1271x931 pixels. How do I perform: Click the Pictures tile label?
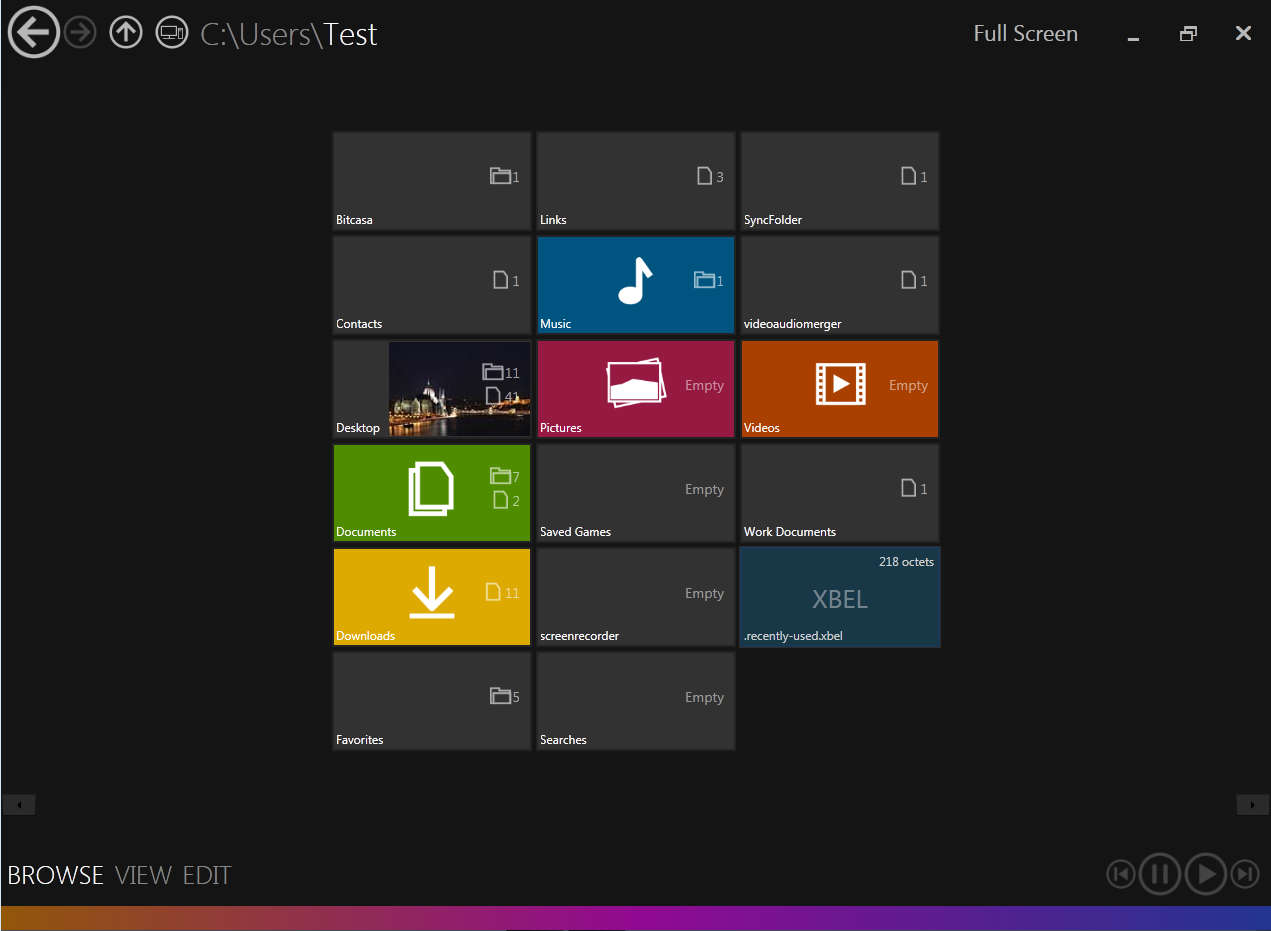coord(561,428)
